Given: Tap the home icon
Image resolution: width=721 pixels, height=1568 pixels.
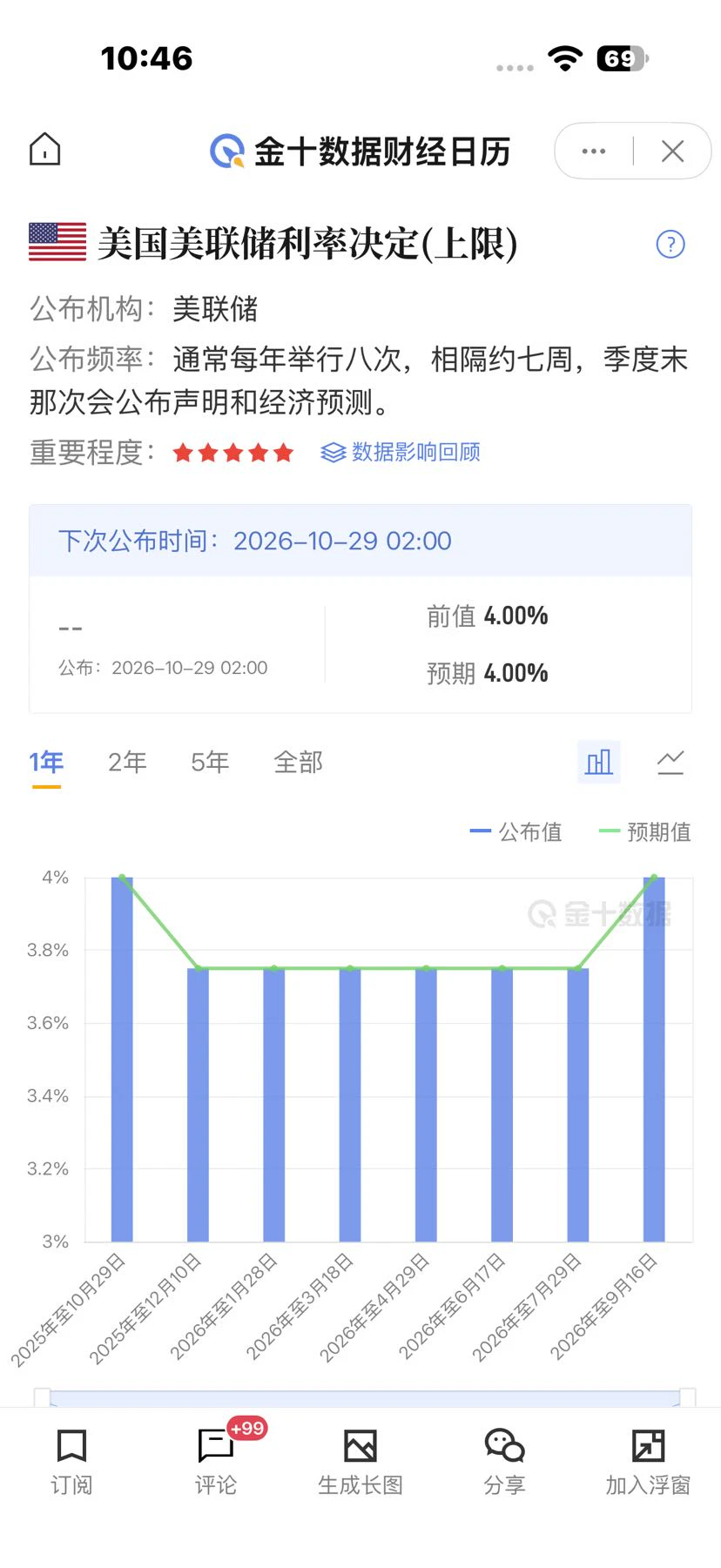Looking at the screenshot, I should tap(45, 150).
